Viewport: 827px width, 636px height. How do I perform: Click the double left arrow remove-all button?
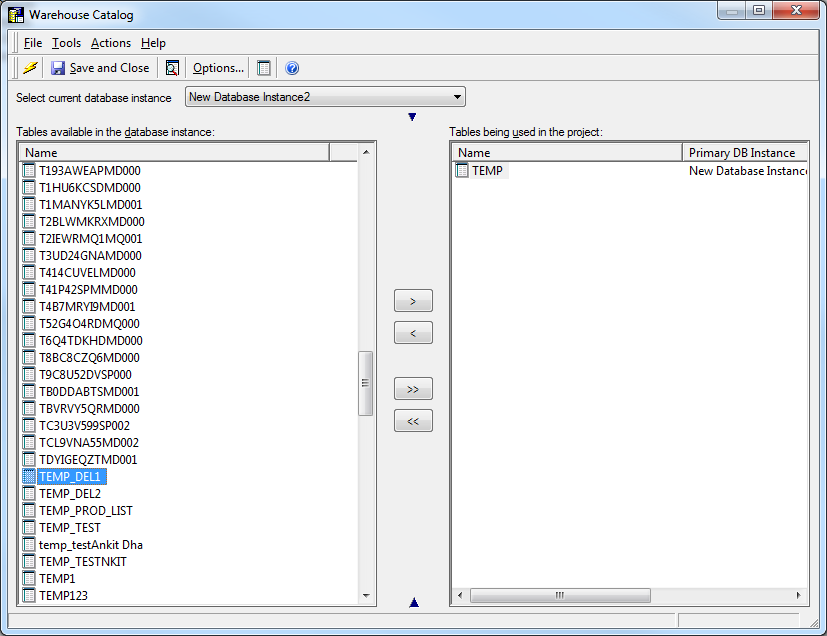click(413, 421)
